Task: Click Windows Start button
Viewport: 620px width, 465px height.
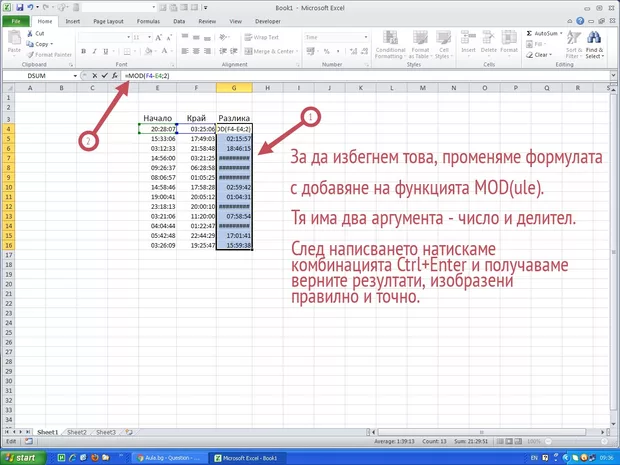Action: (x=23, y=458)
